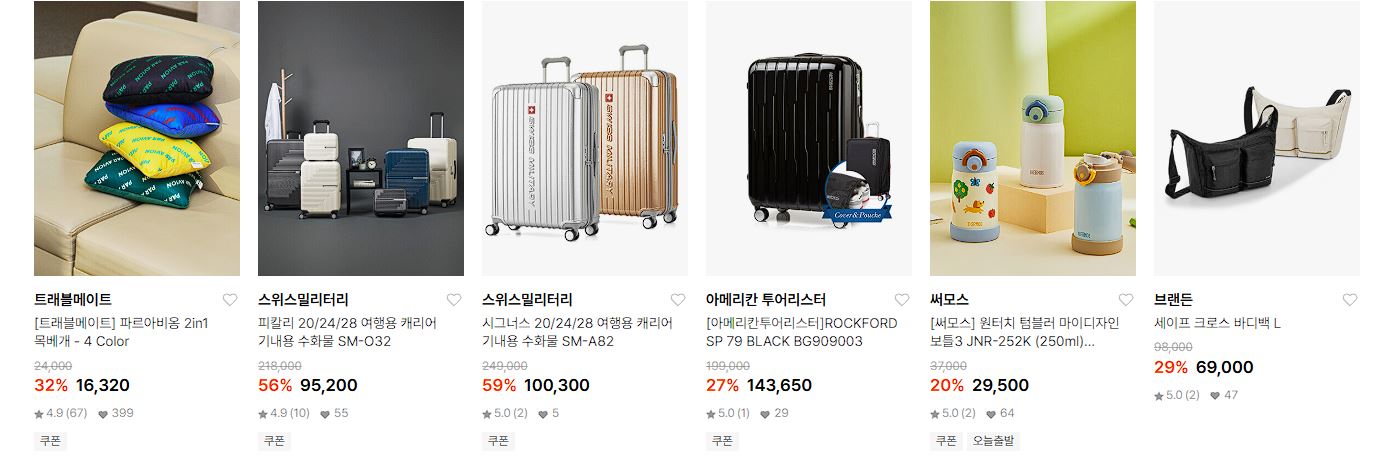Add 아메리칸 투어리스터 suitcase to wishlist
Viewport: 1375px width, 457px height.
point(902,300)
